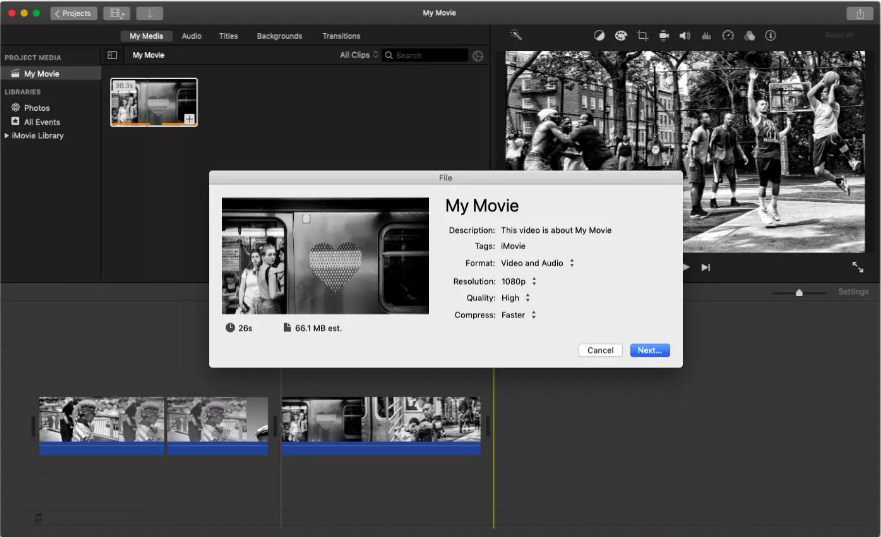Open the media browser layout toolbar button
This screenshot has width=881, height=537.
116,13
